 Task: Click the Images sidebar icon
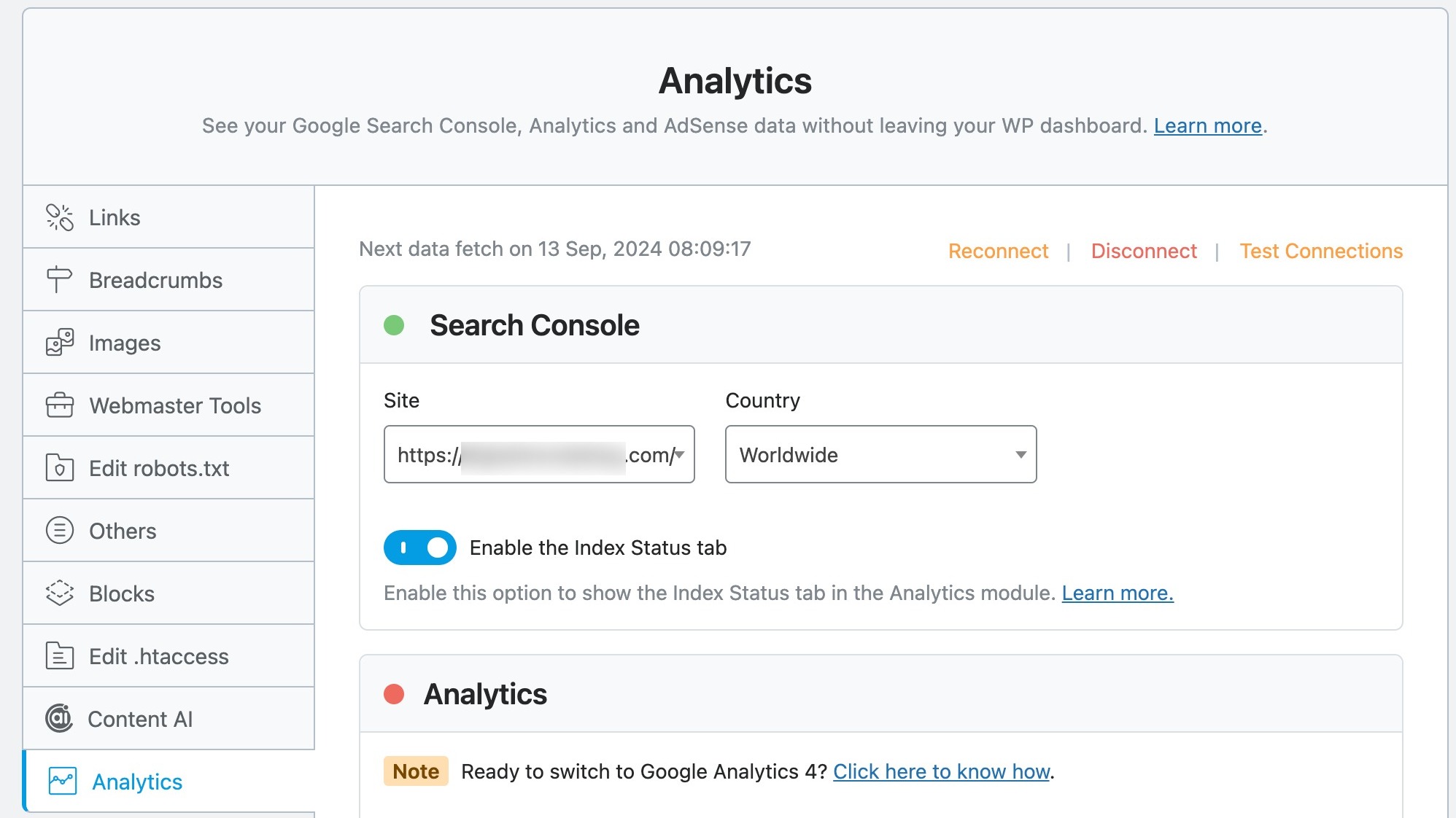pos(59,342)
